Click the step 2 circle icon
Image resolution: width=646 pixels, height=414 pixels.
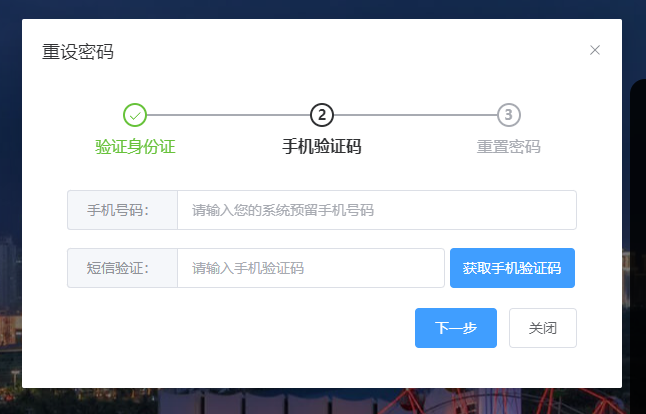point(322,115)
